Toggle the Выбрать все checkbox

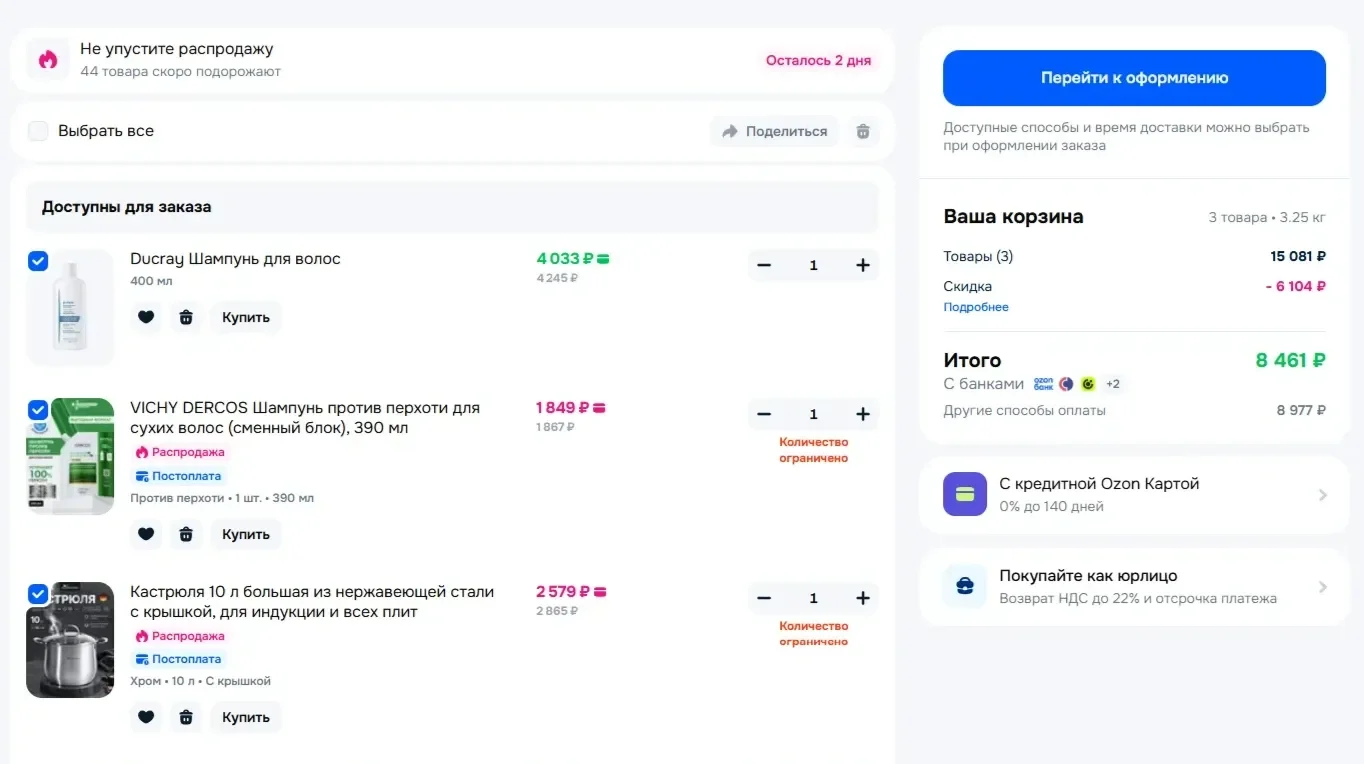pyautogui.click(x=38, y=131)
